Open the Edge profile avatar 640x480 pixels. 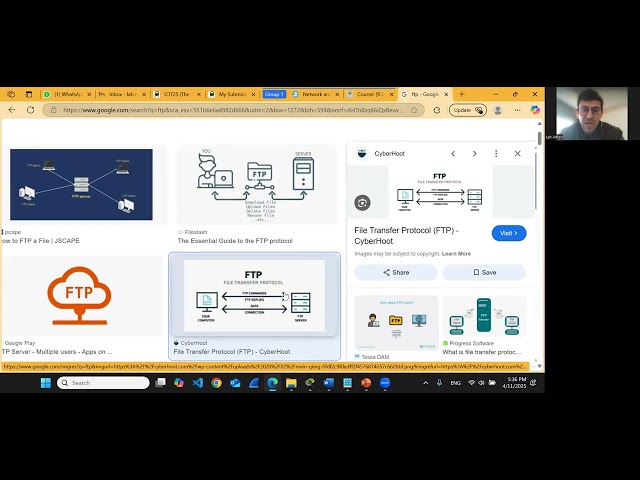click(x=498, y=110)
